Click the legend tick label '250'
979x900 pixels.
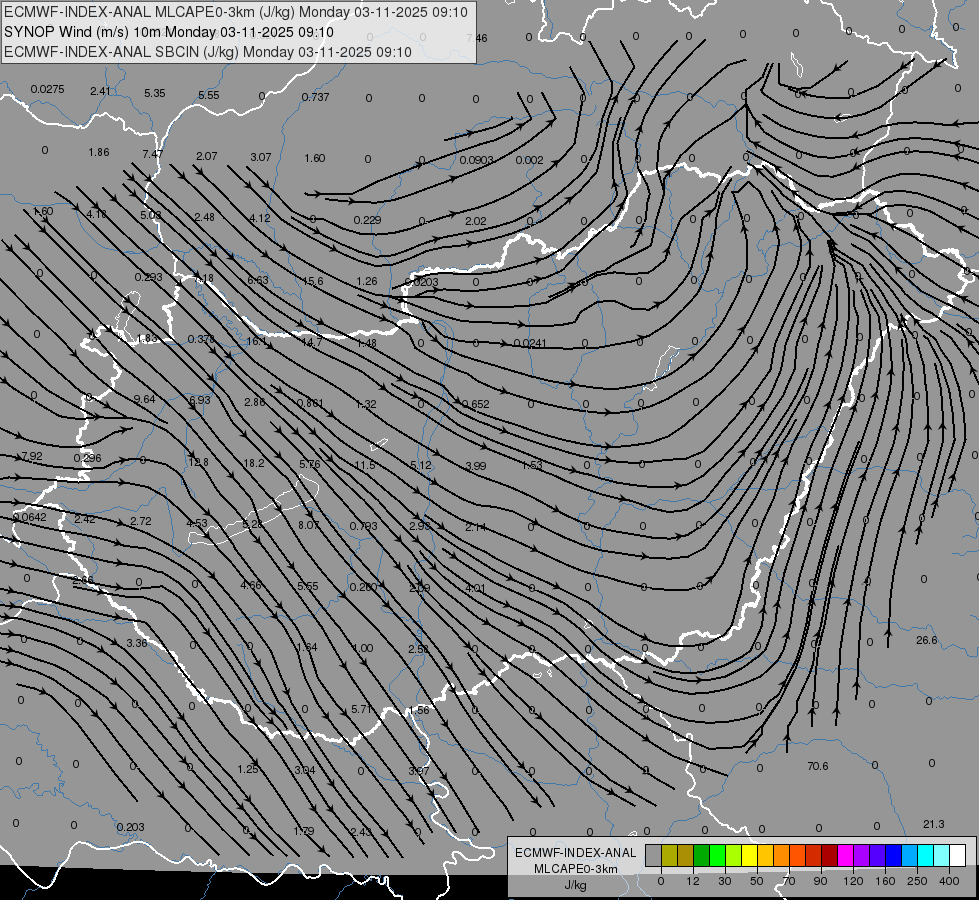click(x=917, y=881)
